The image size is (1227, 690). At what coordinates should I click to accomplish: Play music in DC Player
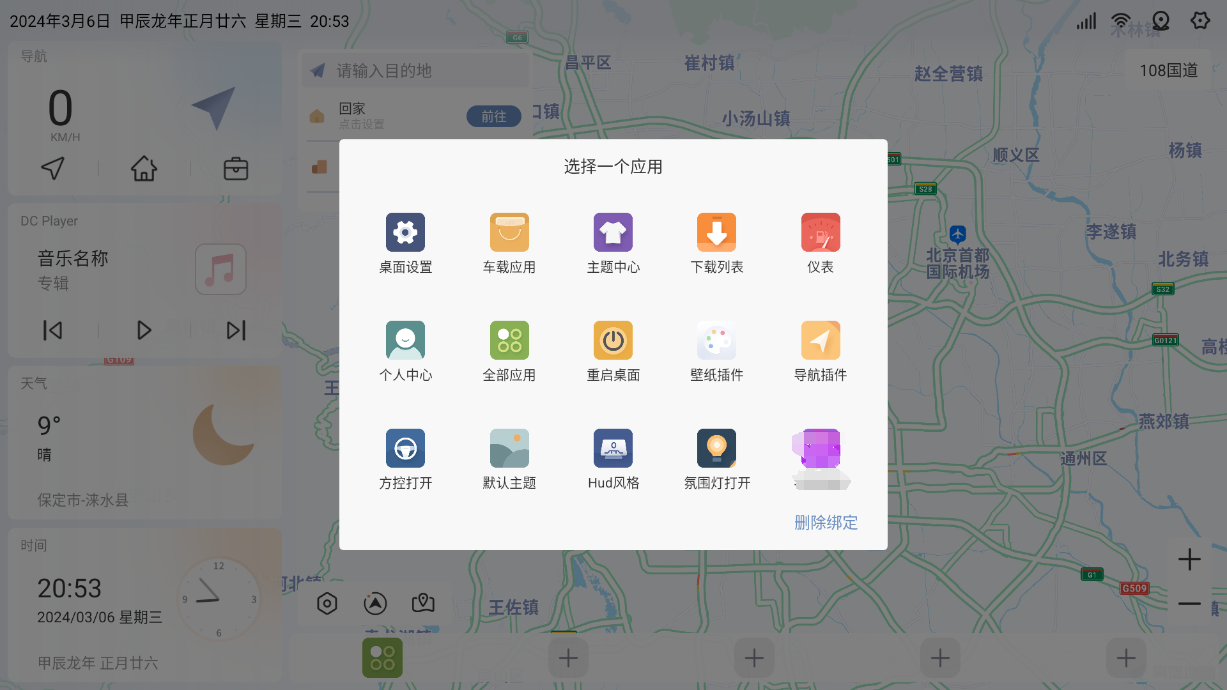pyautogui.click(x=144, y=330)
